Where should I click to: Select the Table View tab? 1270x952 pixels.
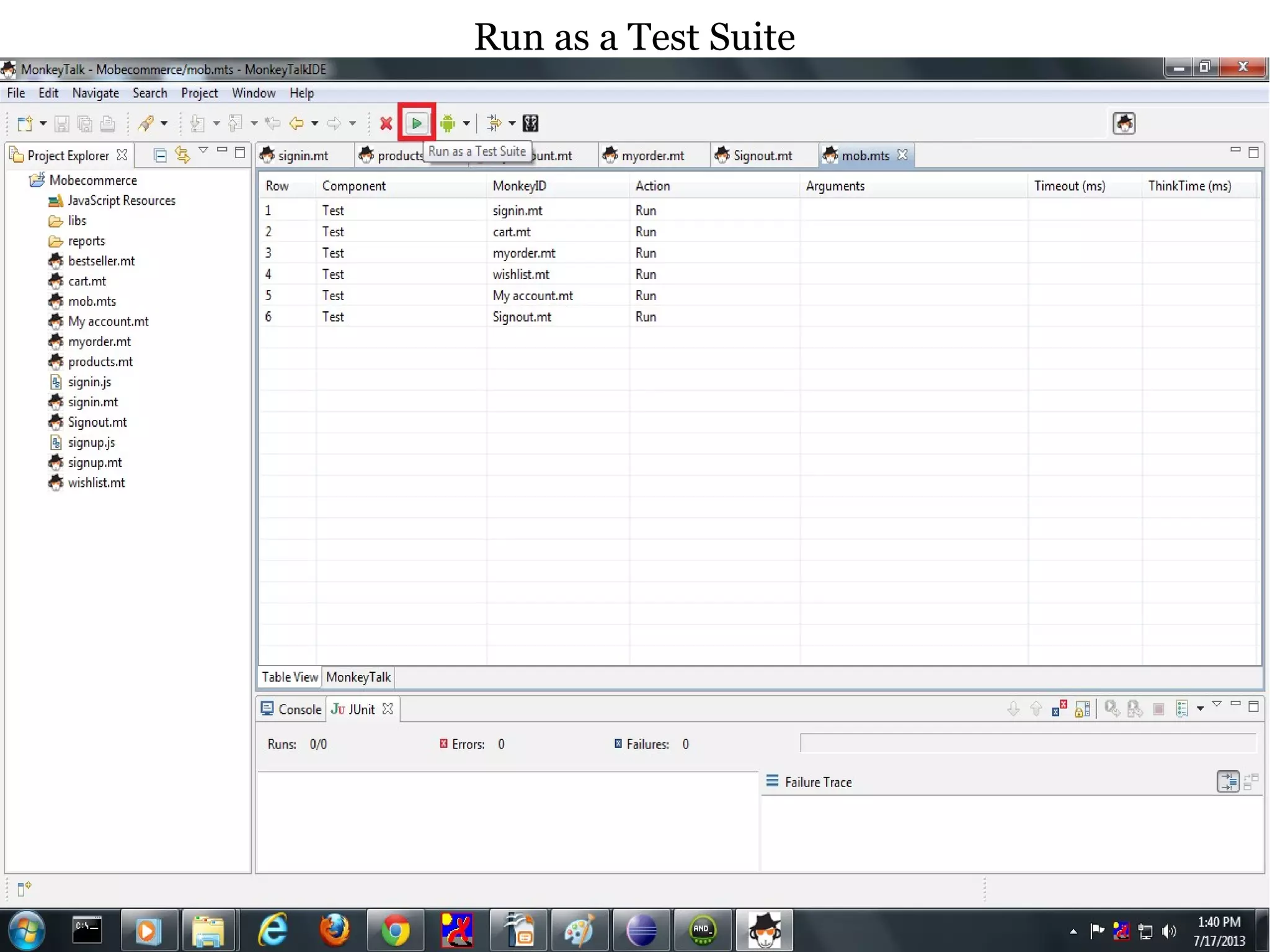[x=290, y=677]
